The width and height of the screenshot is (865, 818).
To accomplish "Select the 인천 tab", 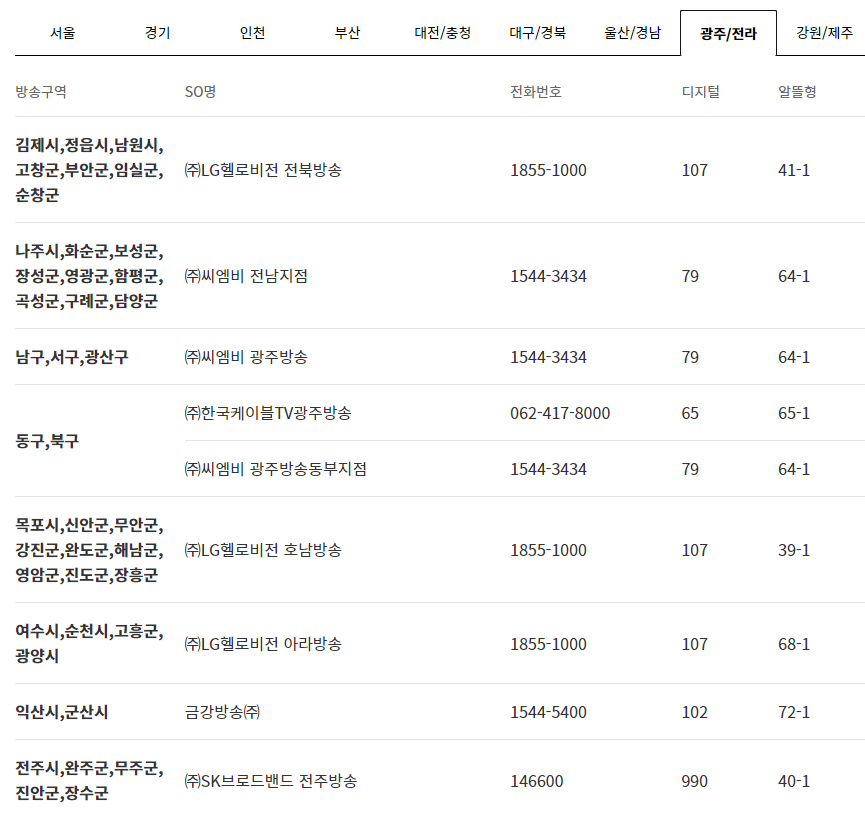I will point(252,33).
